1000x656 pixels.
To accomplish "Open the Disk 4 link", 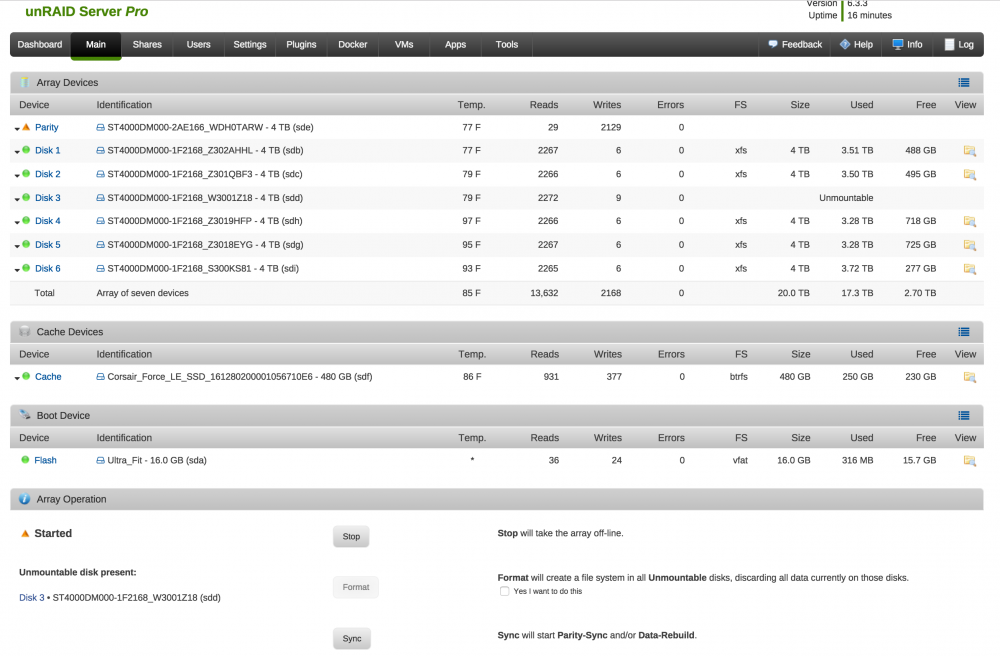I will (x=48, y=221).
